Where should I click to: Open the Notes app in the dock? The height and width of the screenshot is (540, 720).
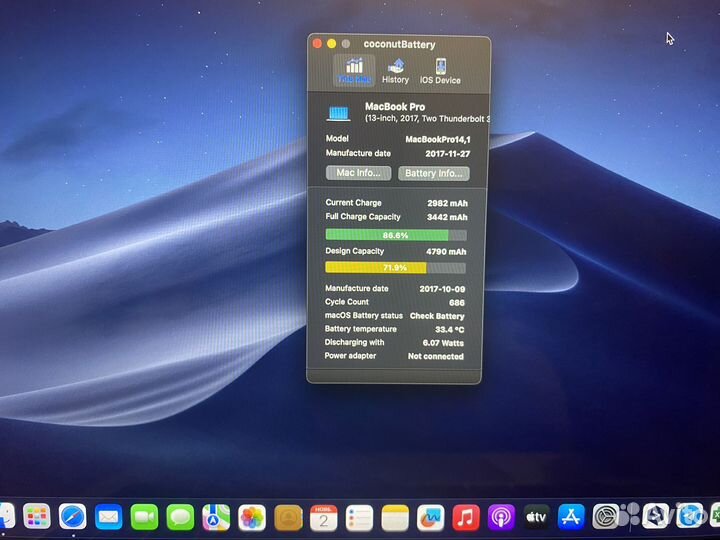pyautogui.click(x=395, y=518)
